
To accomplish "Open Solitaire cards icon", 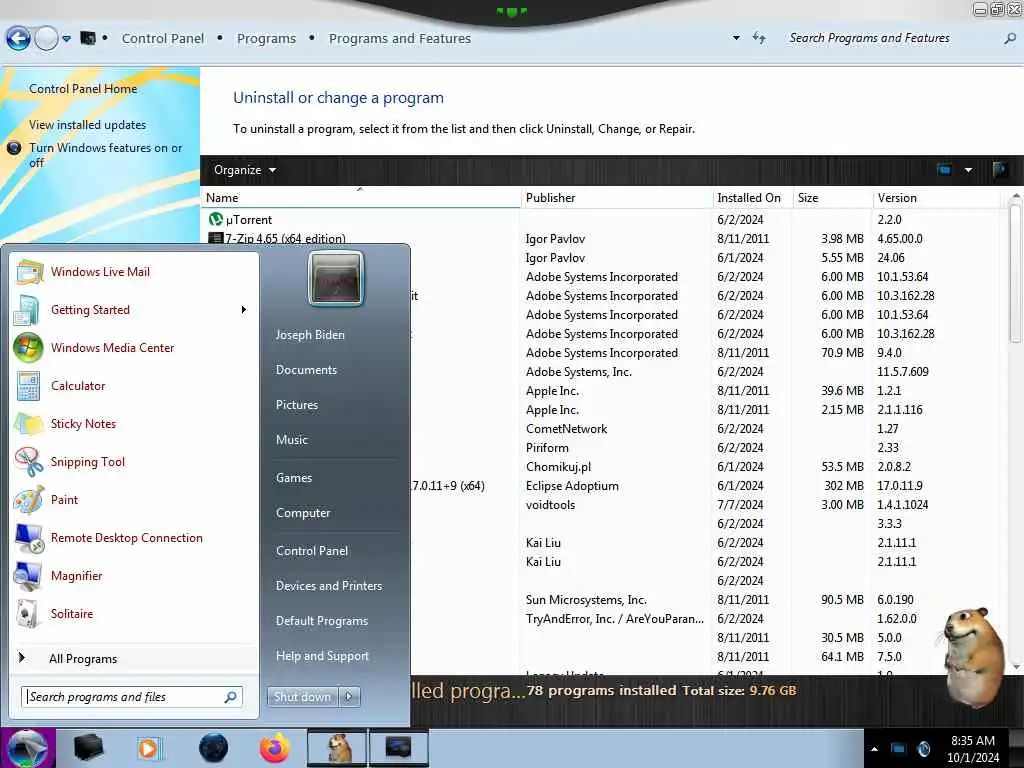I will (x=28, y=614).
